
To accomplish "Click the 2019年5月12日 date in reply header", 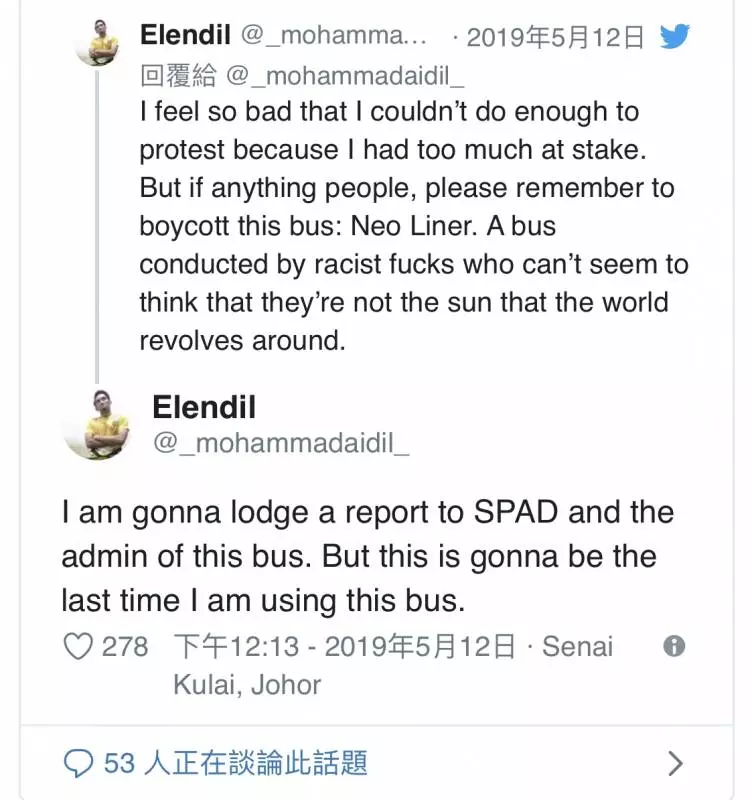I will click(555, 37).
